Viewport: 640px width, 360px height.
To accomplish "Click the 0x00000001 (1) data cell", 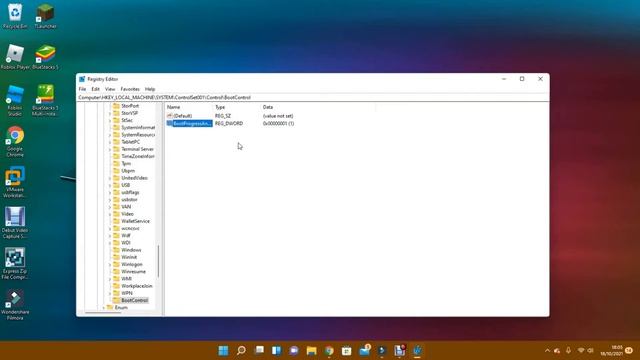I will [278, 123].
